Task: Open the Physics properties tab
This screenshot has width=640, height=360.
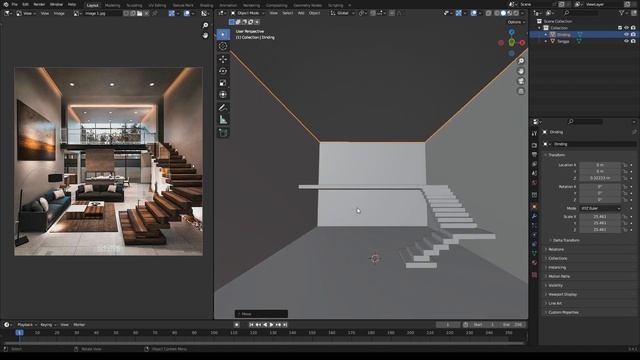Action: click(x=534, y=235)
